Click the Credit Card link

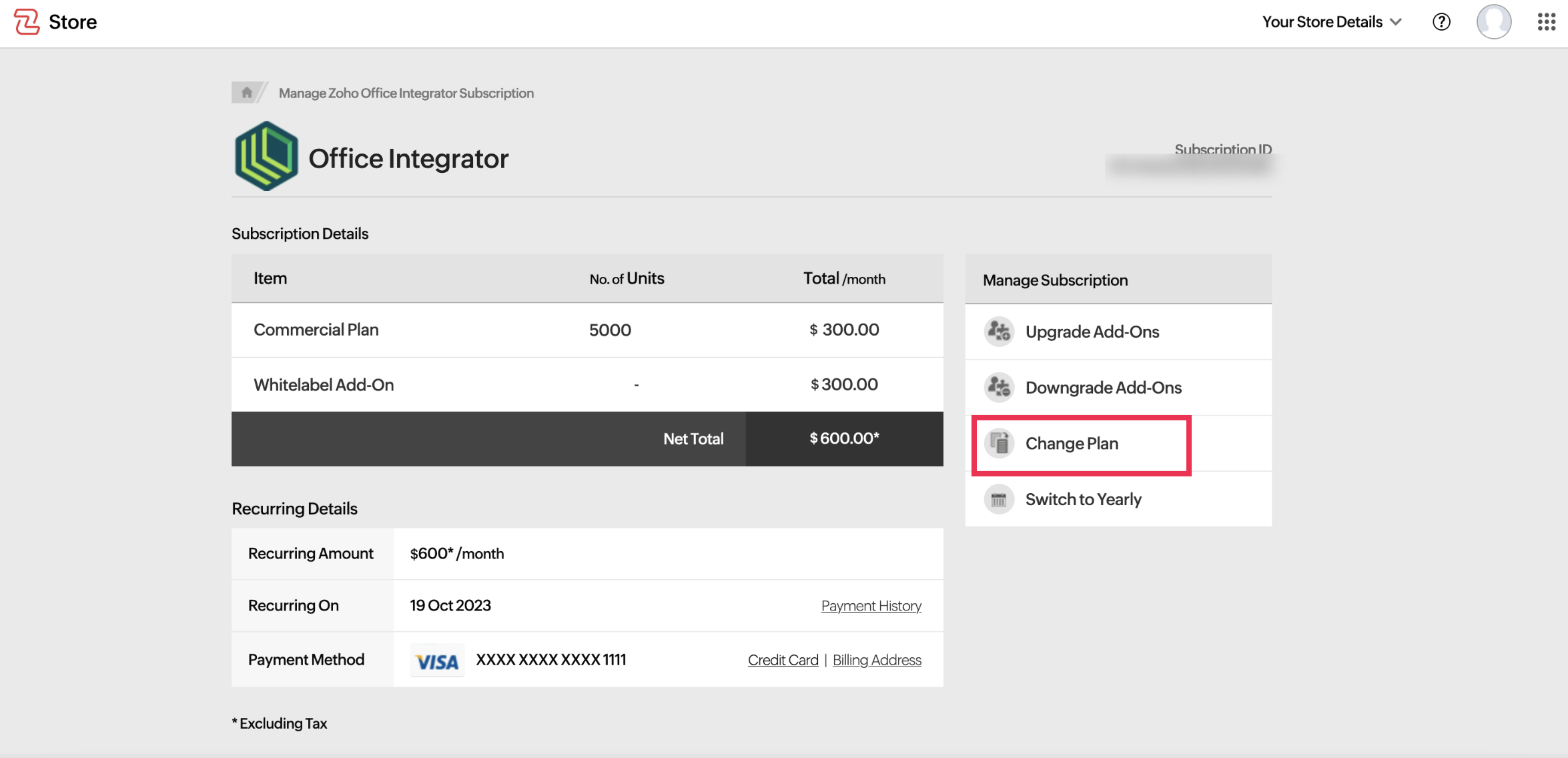(783, 660)
